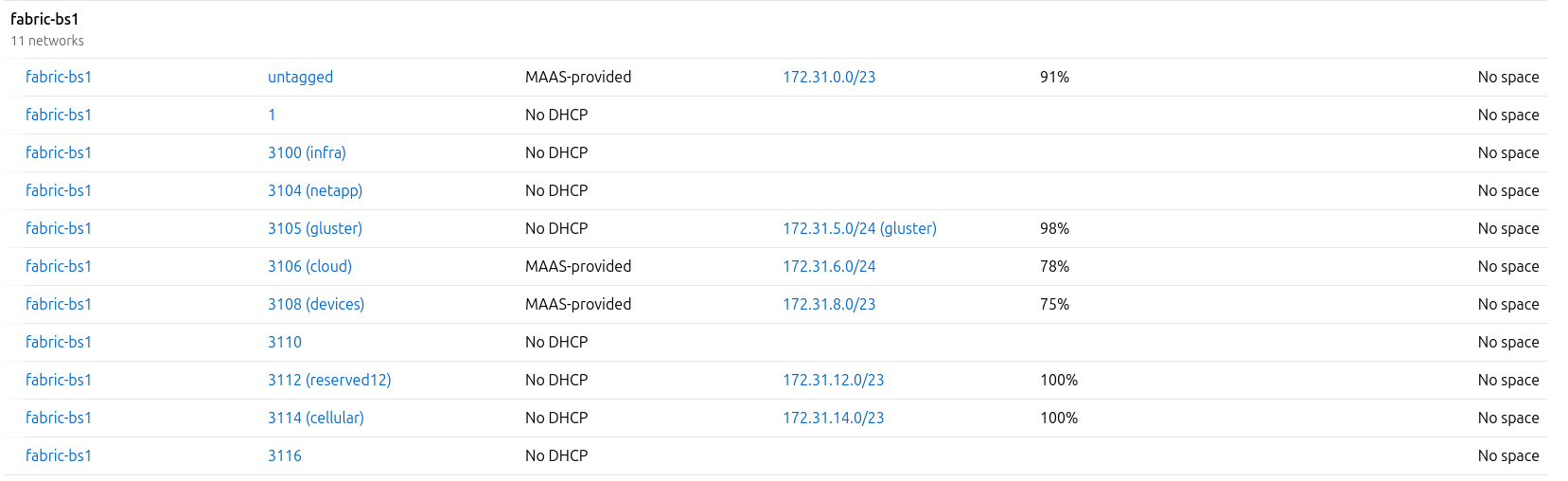Open the untagged VLAN link
The height and width of the screenshot is (481, 1568).
(300, 78)
